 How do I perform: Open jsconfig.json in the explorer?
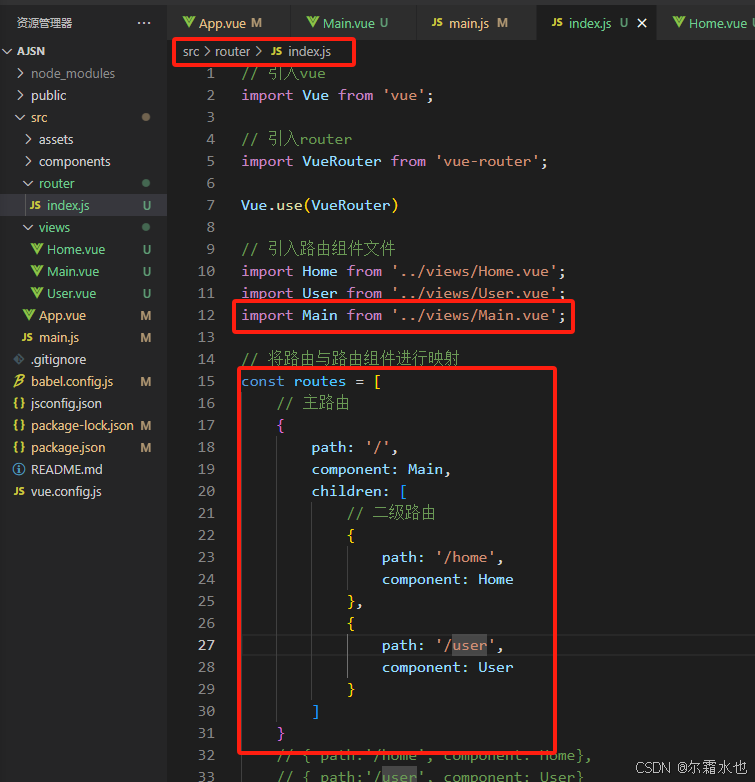(x=83, y=403)
